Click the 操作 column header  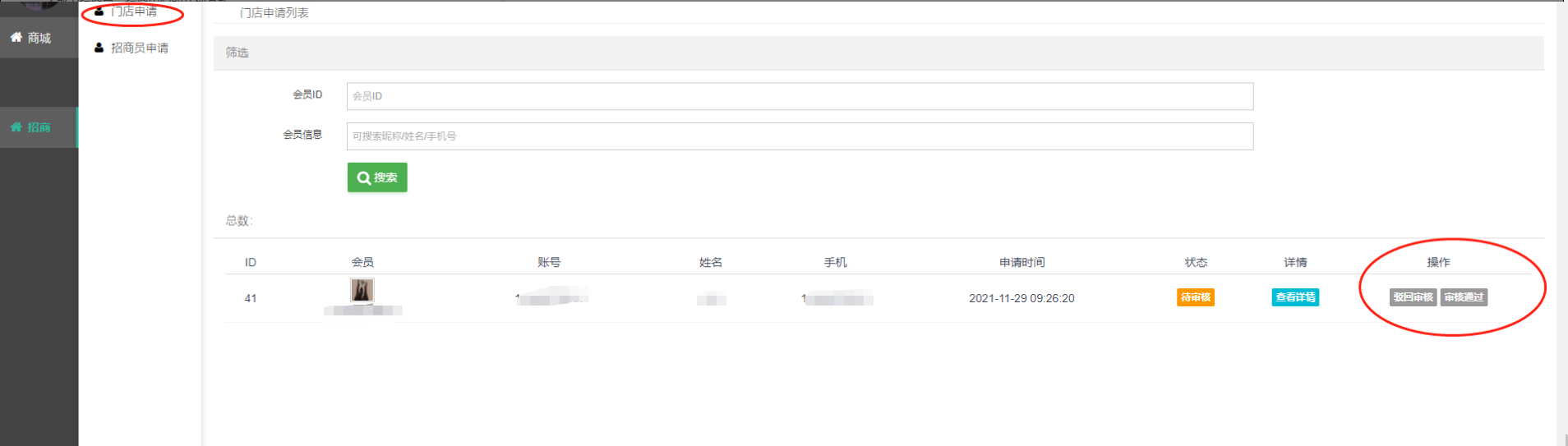pyautogui.click(x=1437, y=262)
